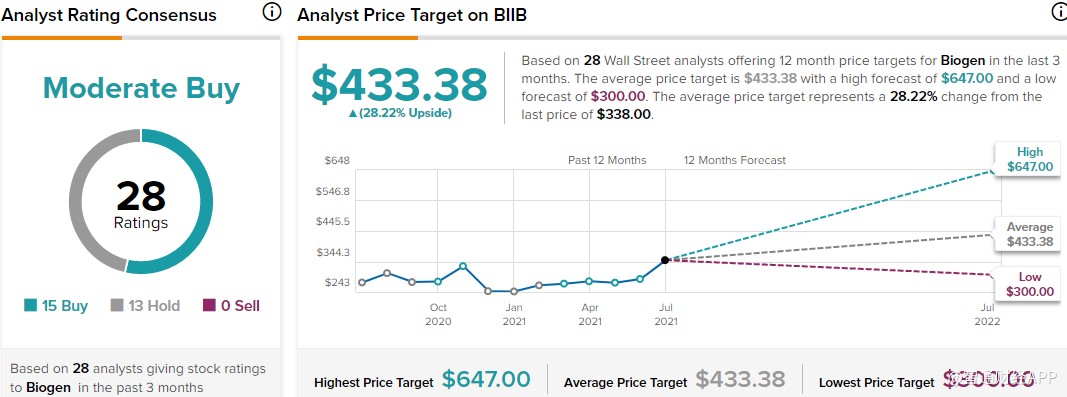1067x397 pixels.
Task: Click the Average $433.38 forecast label
Action: point(1029,234)
